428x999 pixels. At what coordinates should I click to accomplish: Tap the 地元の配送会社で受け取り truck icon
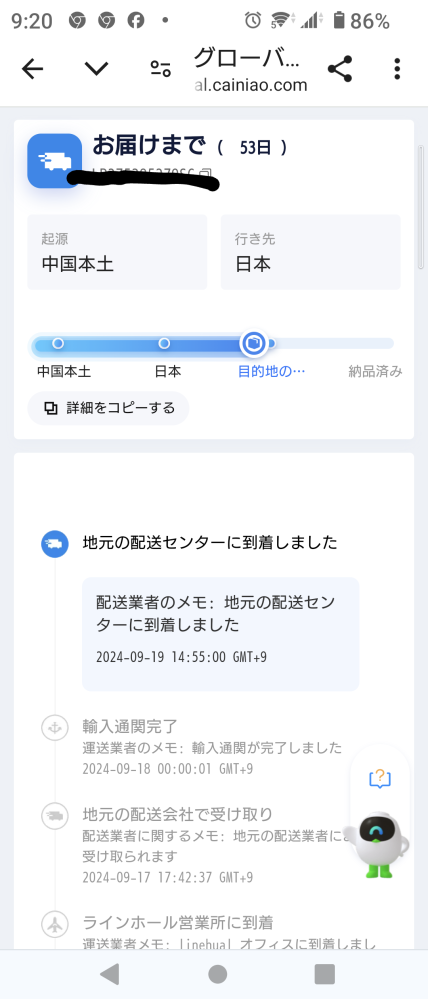pyautogui.click(x=55, y=816)
